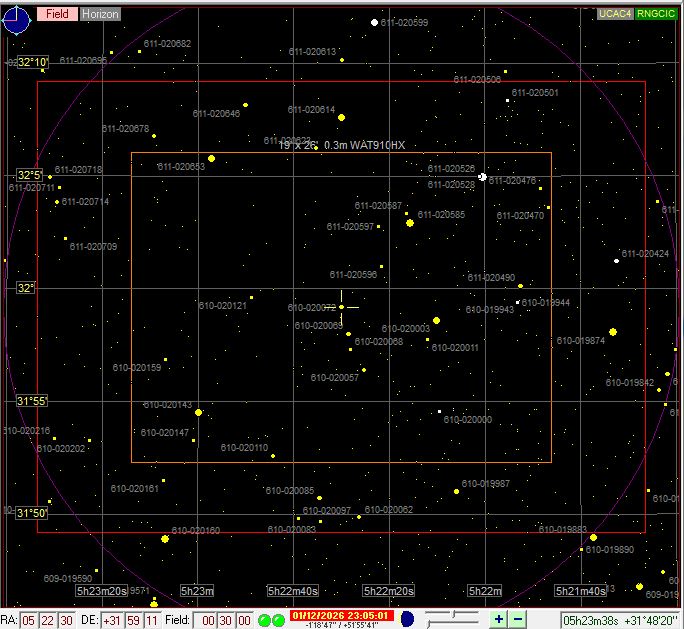
Task: Click the bright star labeled 610-020143
Action: click(x=198, y=412)
